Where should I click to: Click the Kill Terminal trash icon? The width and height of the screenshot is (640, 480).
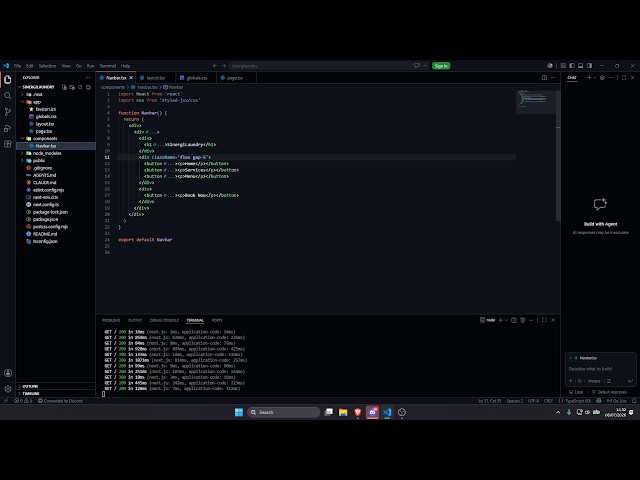(x=522, y=320)
